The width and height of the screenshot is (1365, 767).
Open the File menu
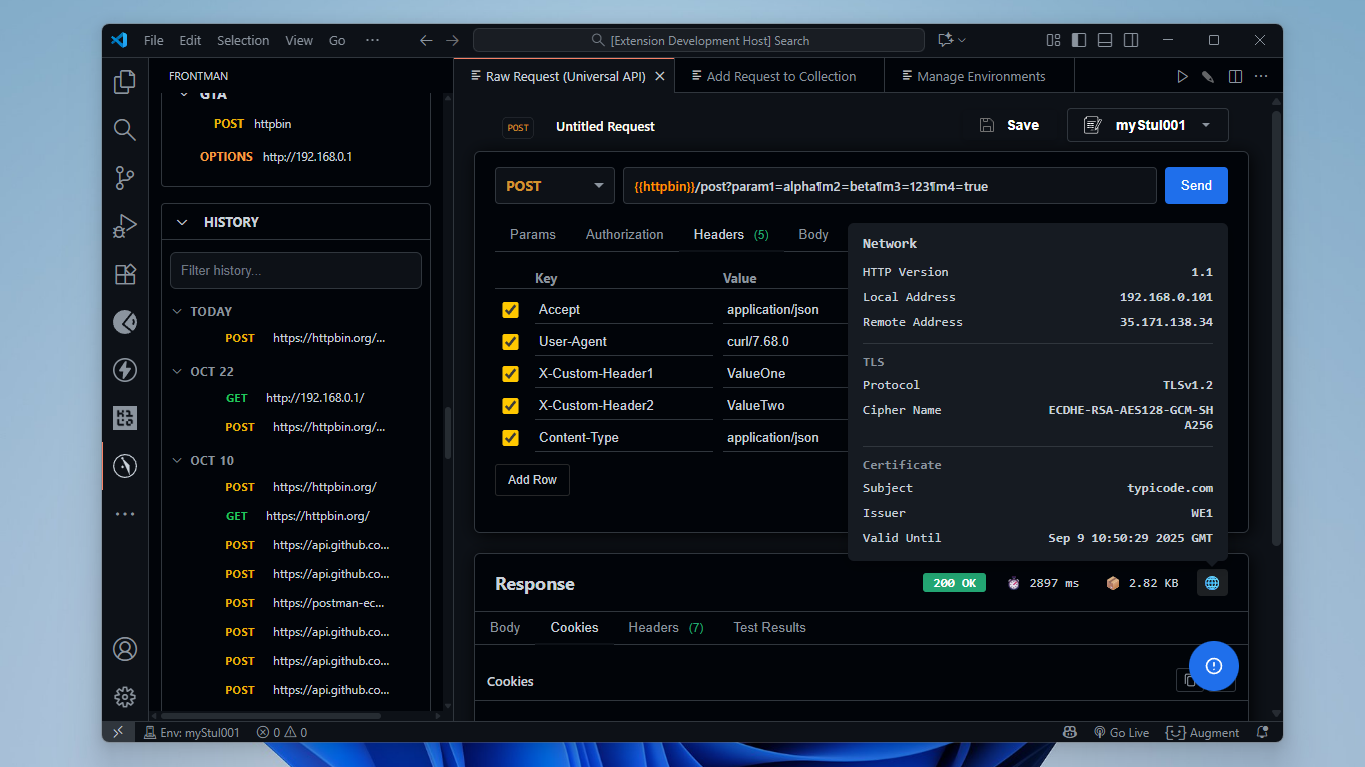pos(154,41)
